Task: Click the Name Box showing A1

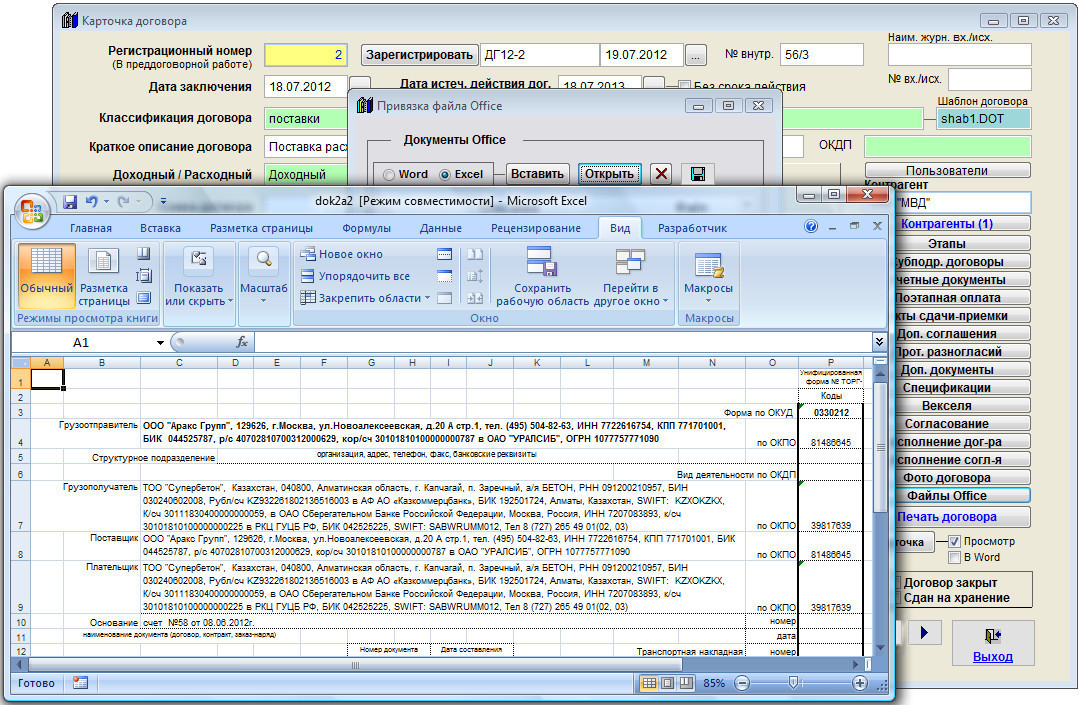Action: pyautogui.click(x=81, y=343)
